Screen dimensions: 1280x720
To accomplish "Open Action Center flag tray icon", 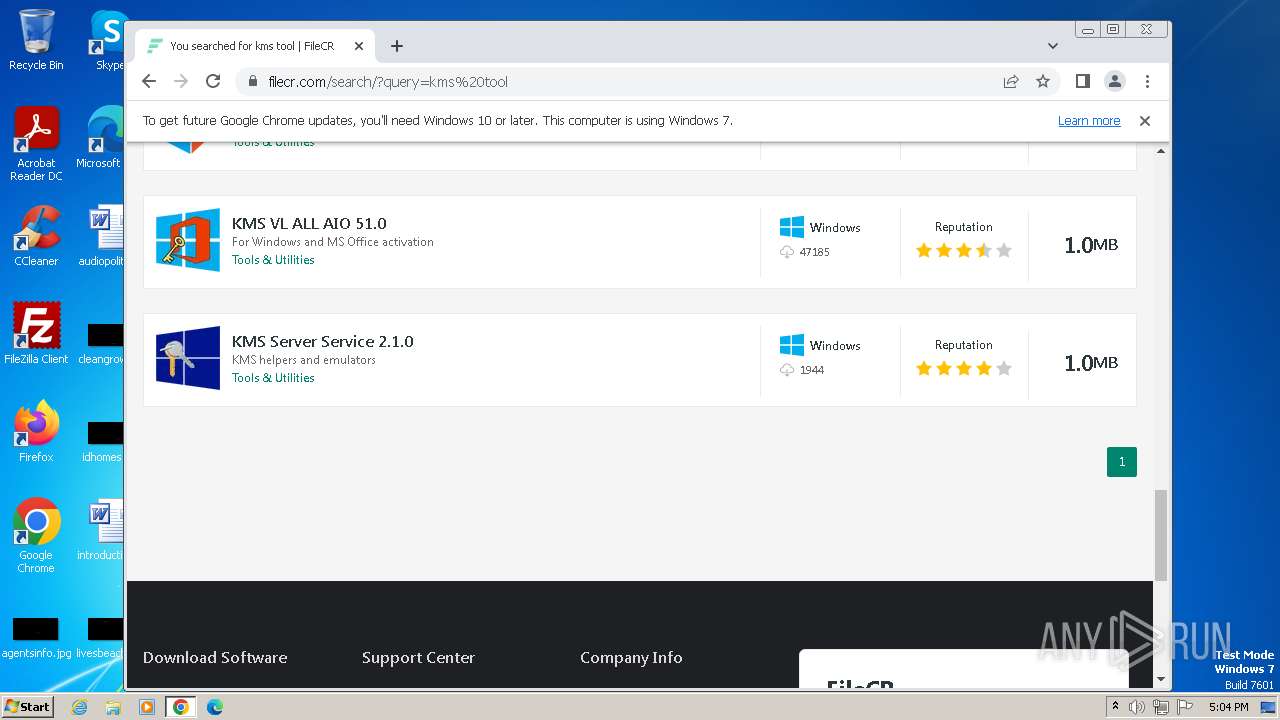I will click(x=1185, y=707).
